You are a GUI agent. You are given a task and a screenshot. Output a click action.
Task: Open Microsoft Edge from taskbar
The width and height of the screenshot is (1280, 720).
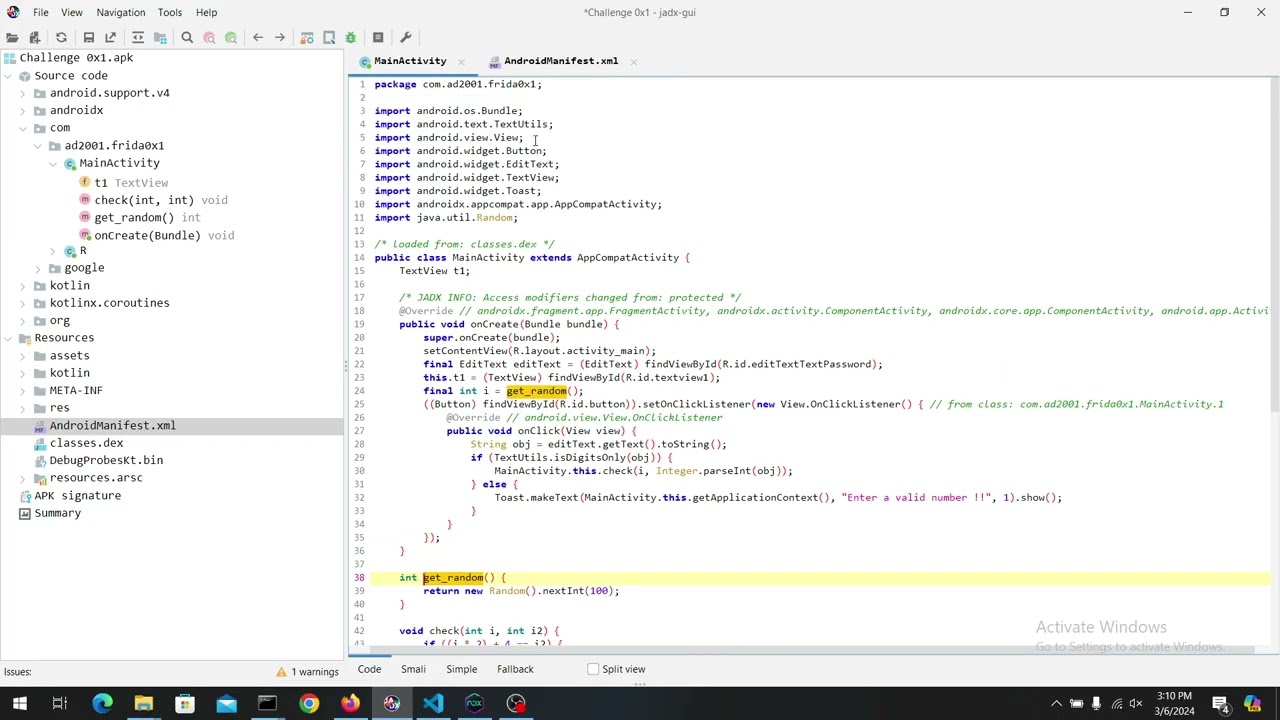(102, 703)
